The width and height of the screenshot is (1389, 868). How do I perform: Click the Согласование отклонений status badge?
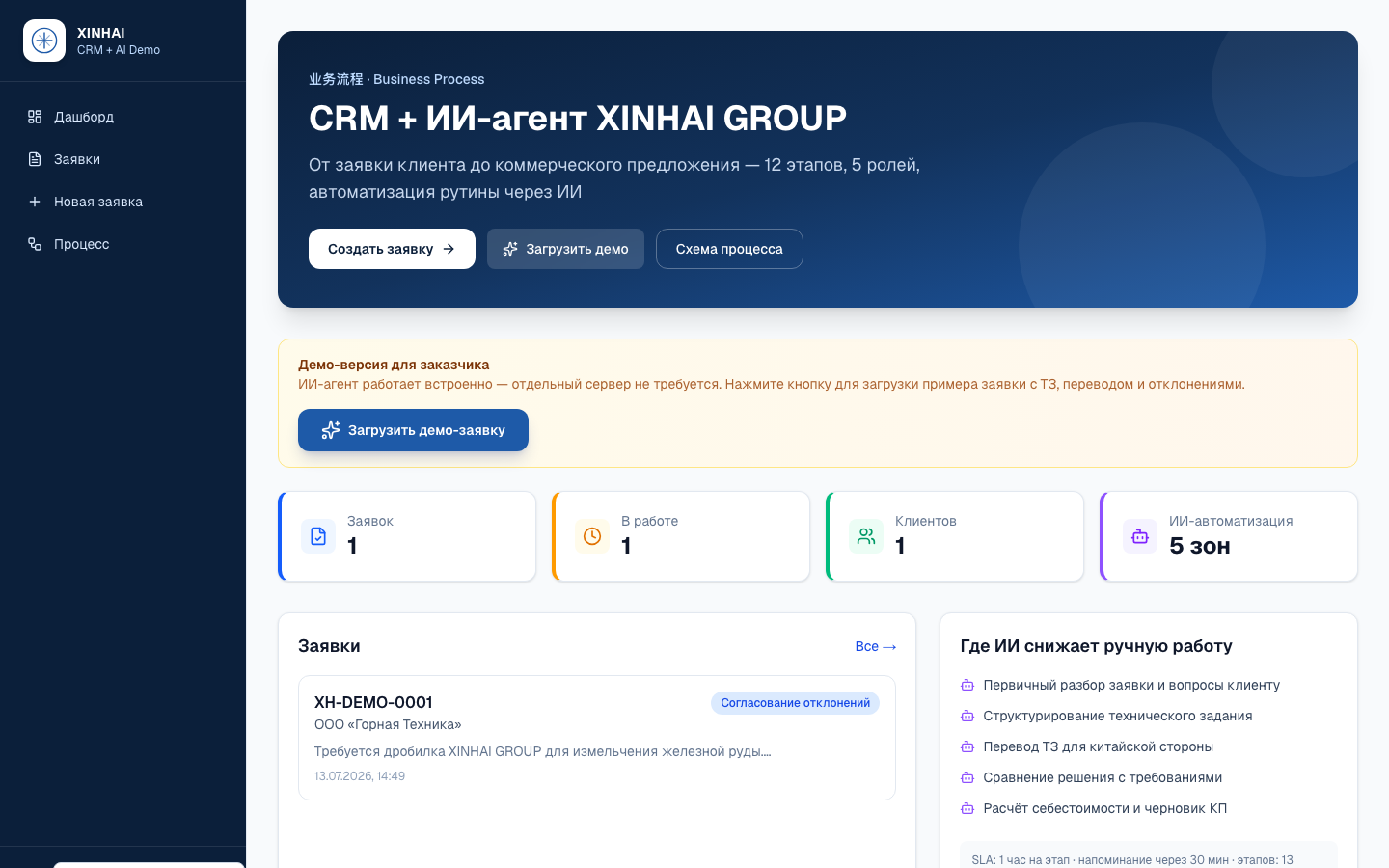pos(795,703)
